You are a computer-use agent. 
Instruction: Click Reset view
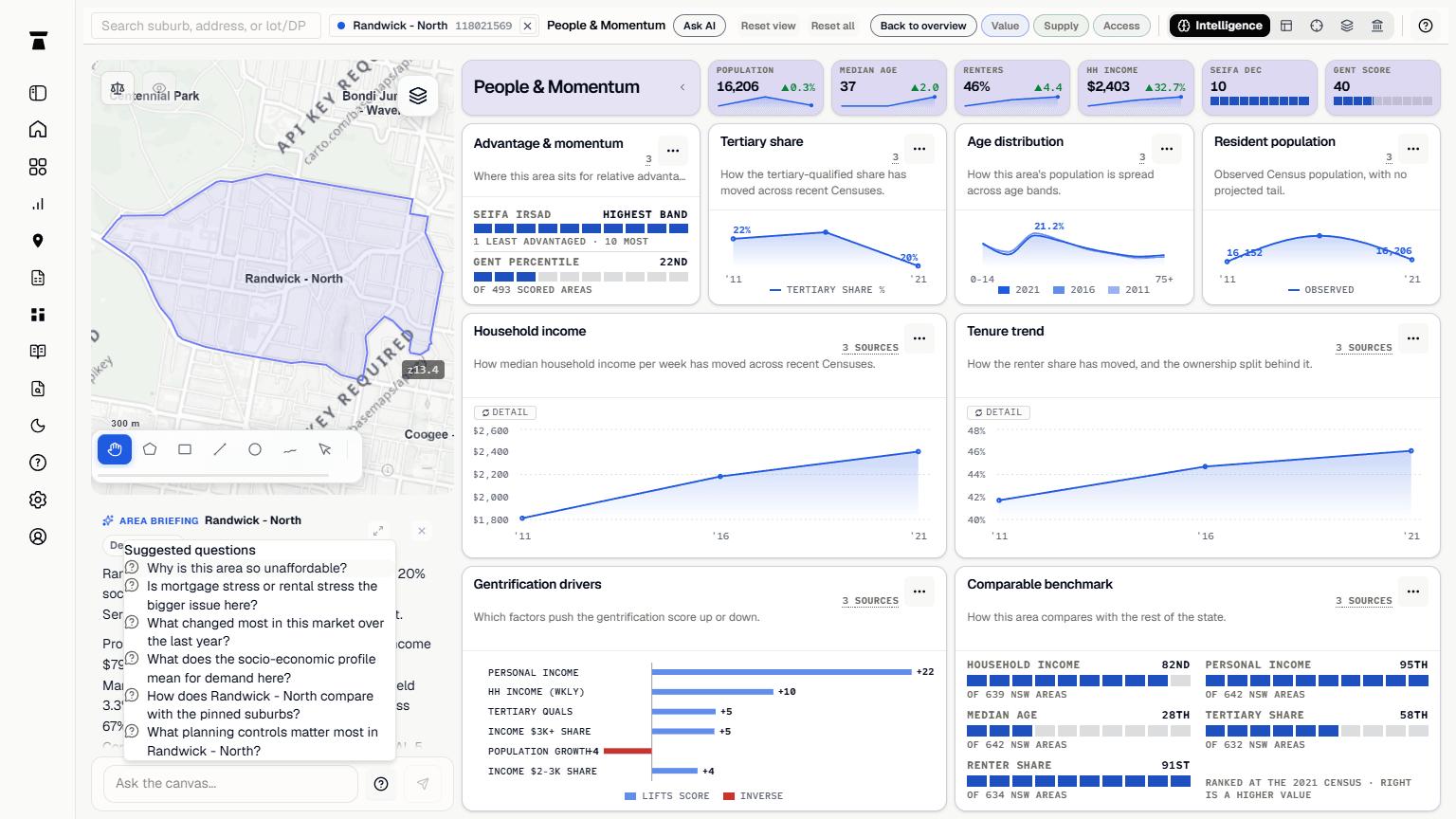tap(768, 26)
